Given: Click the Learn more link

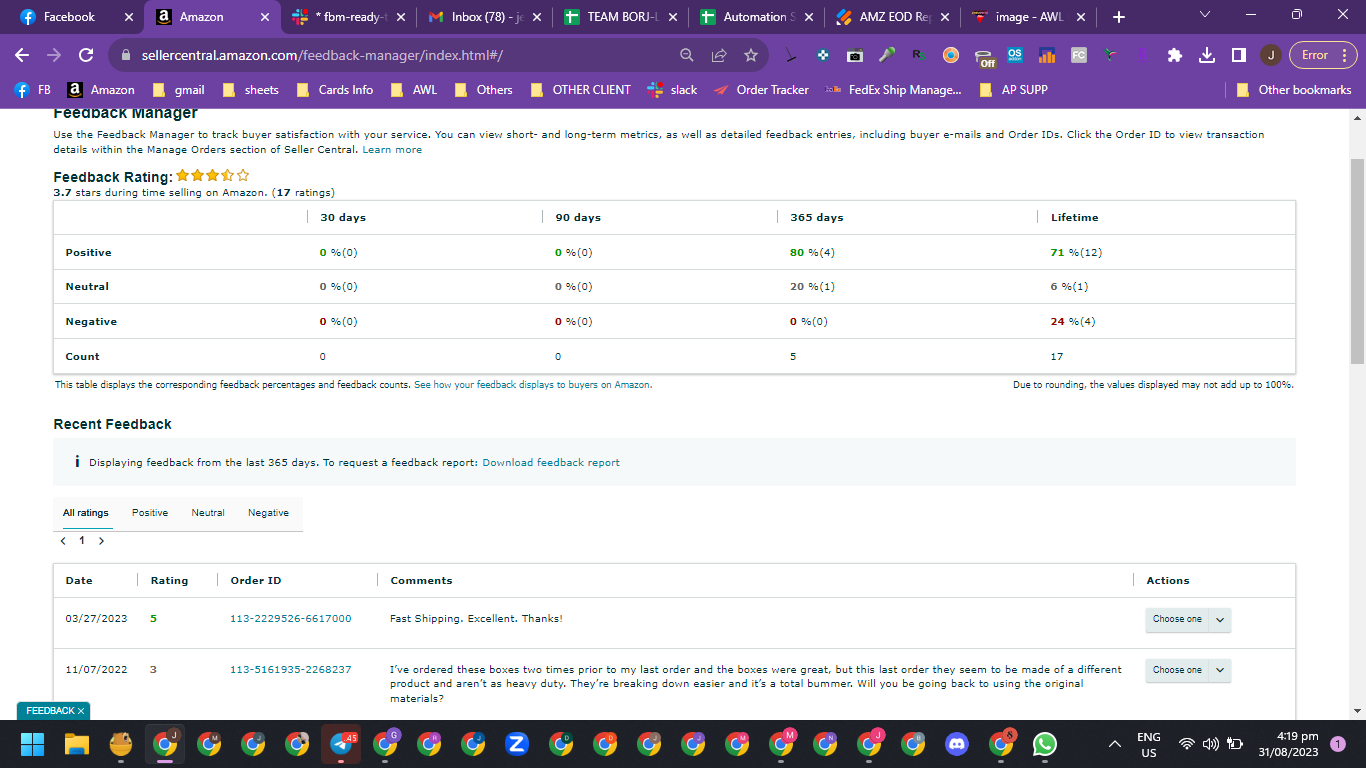Looking at the screenshot, I should (392, 150).
